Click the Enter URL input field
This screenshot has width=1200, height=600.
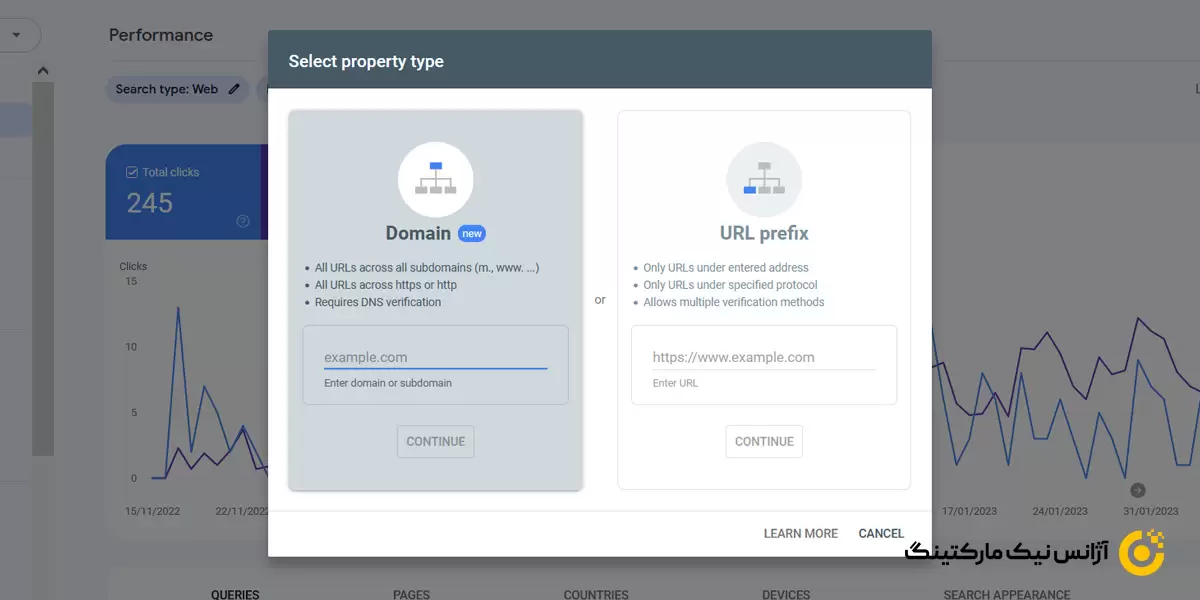[x=763, y=357]
